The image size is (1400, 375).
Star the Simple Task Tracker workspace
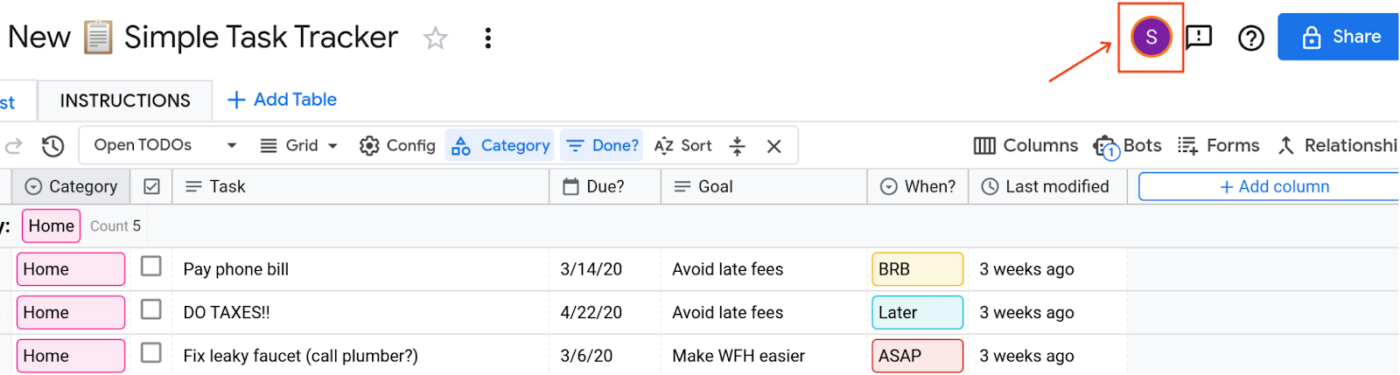[x=435, y=38]
